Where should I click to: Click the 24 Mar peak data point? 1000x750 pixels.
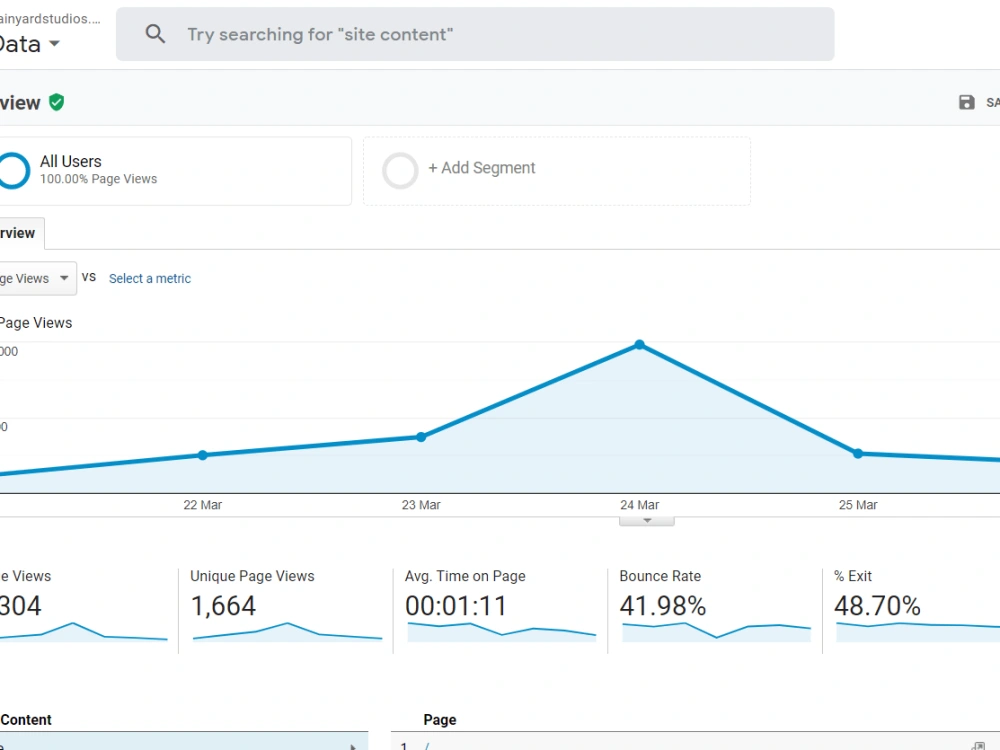coord(640,345)
